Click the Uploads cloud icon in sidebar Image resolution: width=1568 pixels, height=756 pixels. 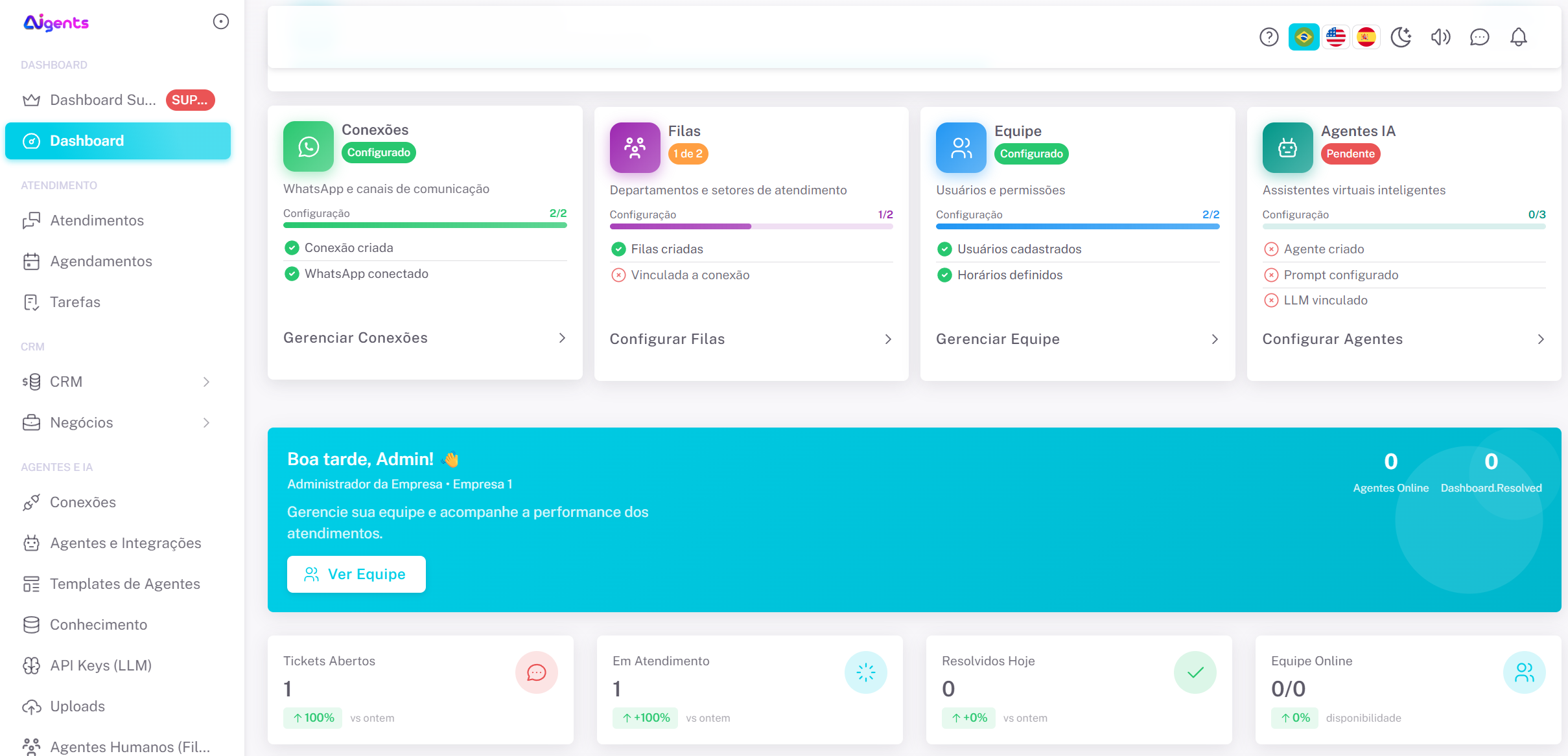tap(31, 706)
